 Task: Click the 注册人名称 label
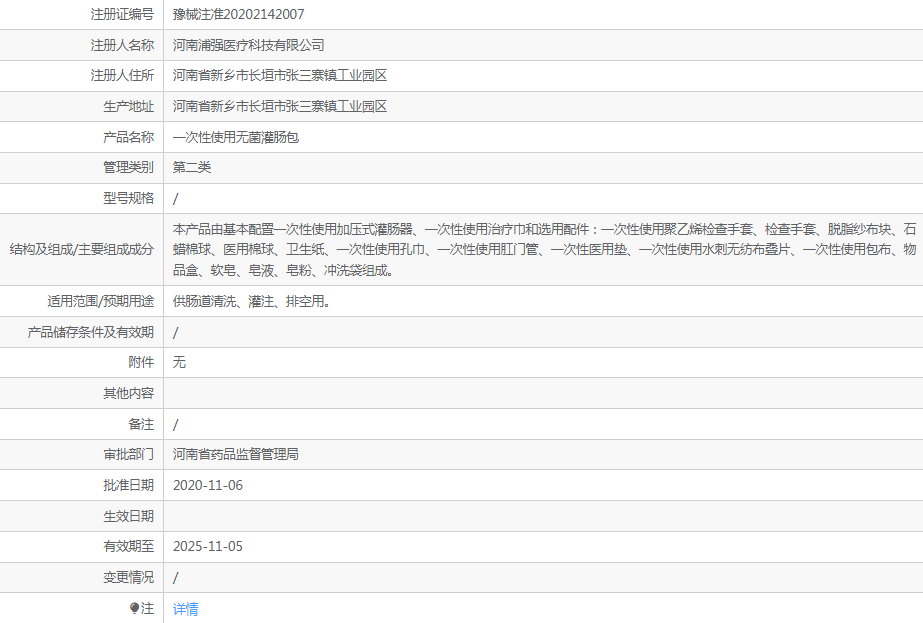coord(122,45)
